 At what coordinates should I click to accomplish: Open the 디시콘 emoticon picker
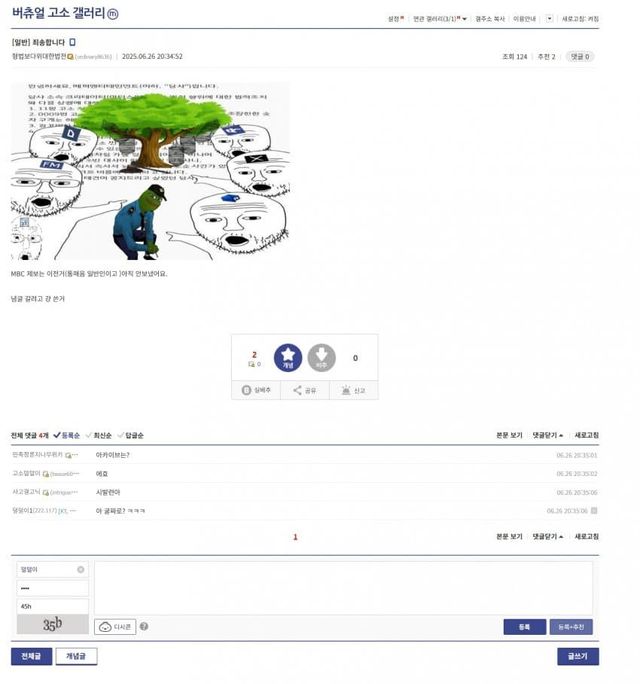click(115, 627)
